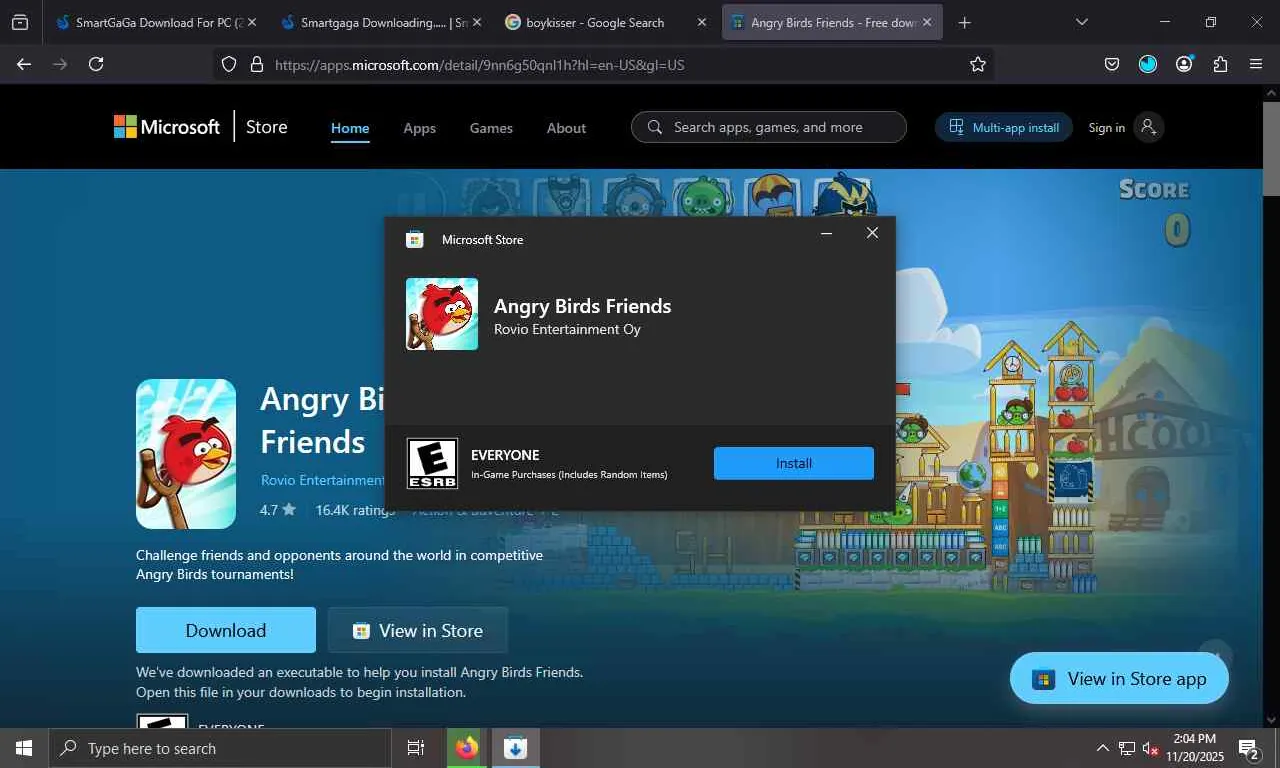Go to the Games section
The height and width of the screenshot is (768, 1280).
pyautogui.click(x=491, y=128)
